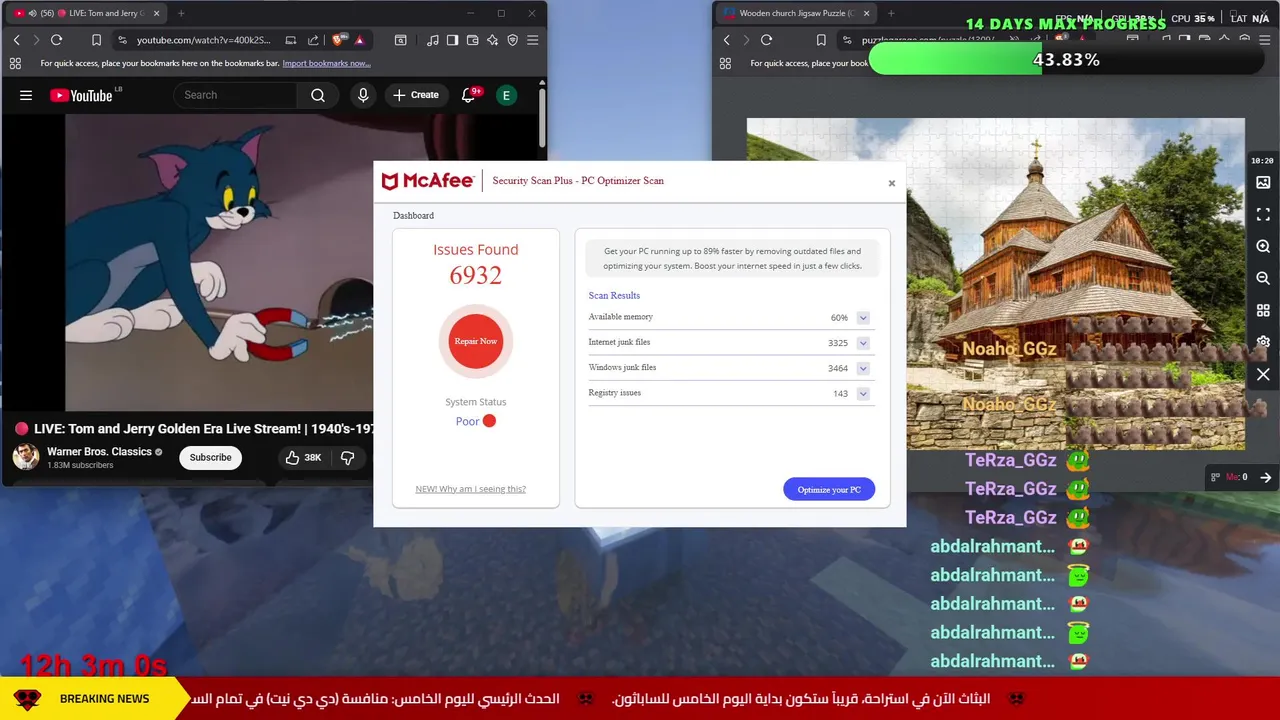
Task: Click the YouTube search magnifier button
Action: point(318,95)
